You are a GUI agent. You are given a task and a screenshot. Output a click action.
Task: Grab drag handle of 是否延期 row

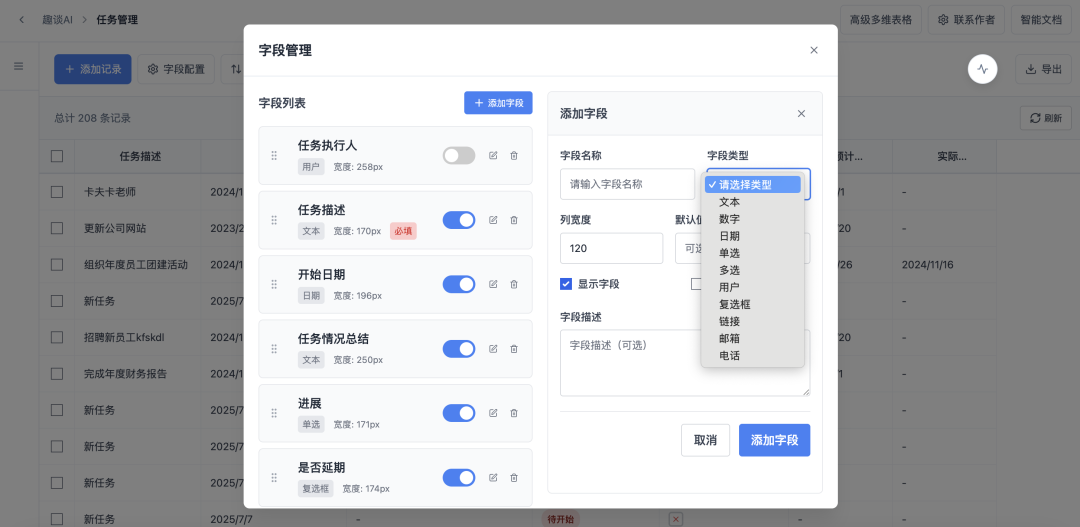tap(274, 477)
